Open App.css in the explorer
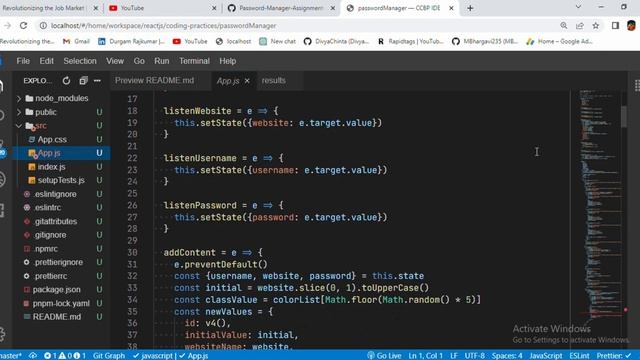The image size is (640, 360). [x=52, y=140]
